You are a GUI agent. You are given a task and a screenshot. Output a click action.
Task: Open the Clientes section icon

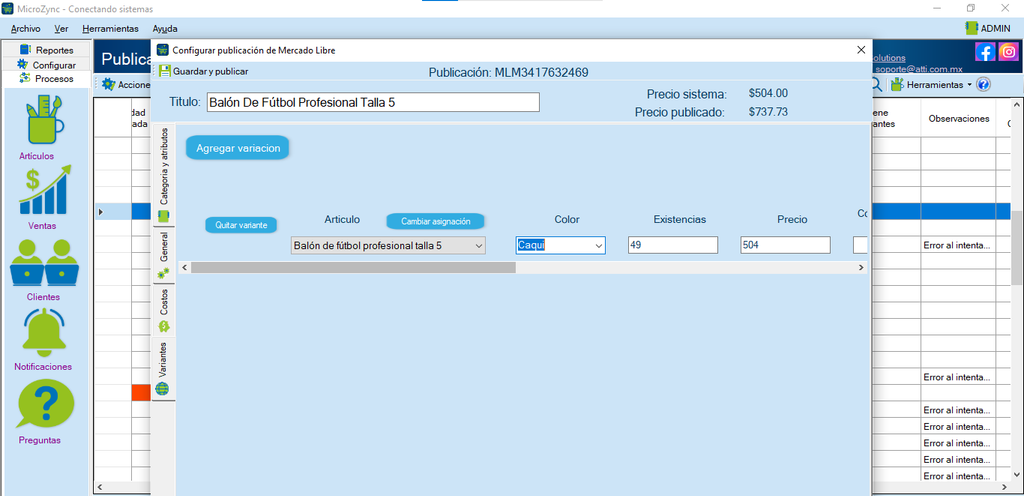click(45, 262)
